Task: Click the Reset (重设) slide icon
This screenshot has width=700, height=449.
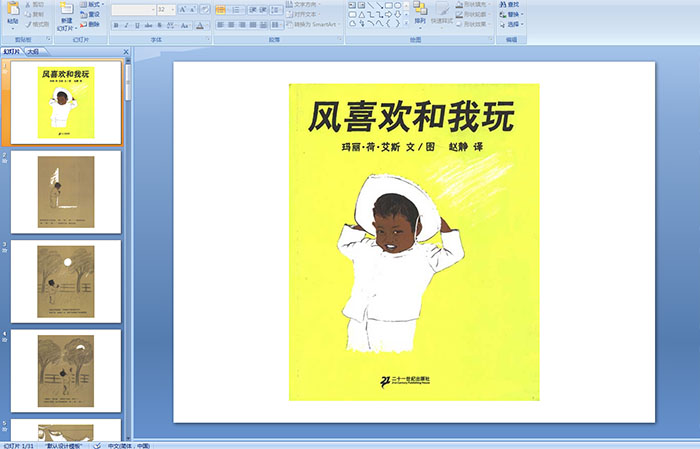Action: pyautogui.click(x=83, y=14)
